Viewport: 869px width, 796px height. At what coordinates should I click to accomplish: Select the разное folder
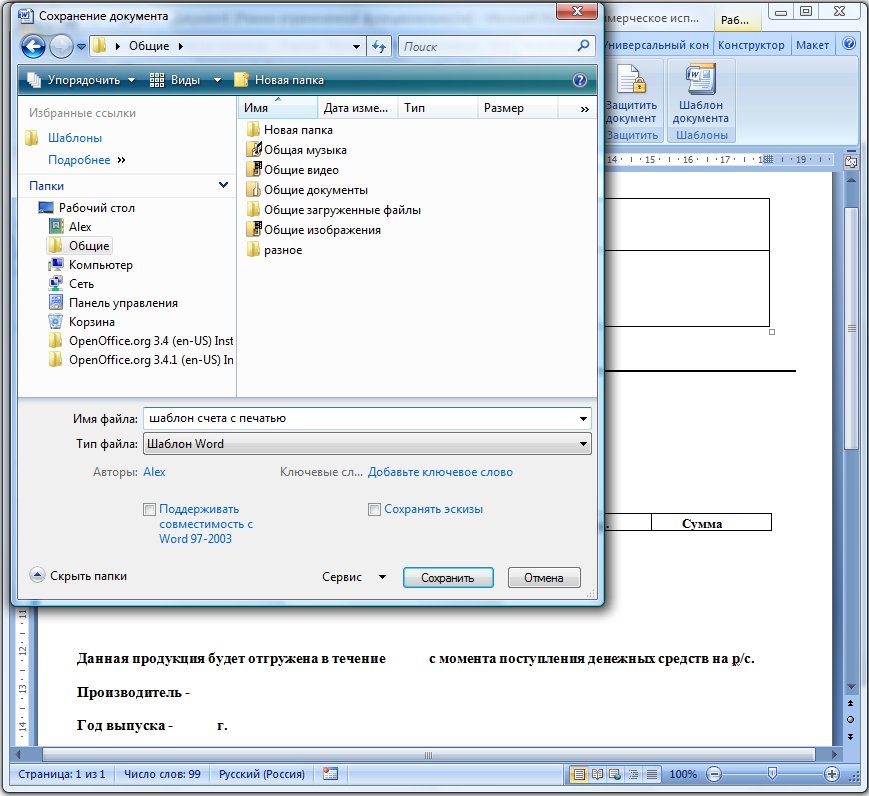coord(274,250)
